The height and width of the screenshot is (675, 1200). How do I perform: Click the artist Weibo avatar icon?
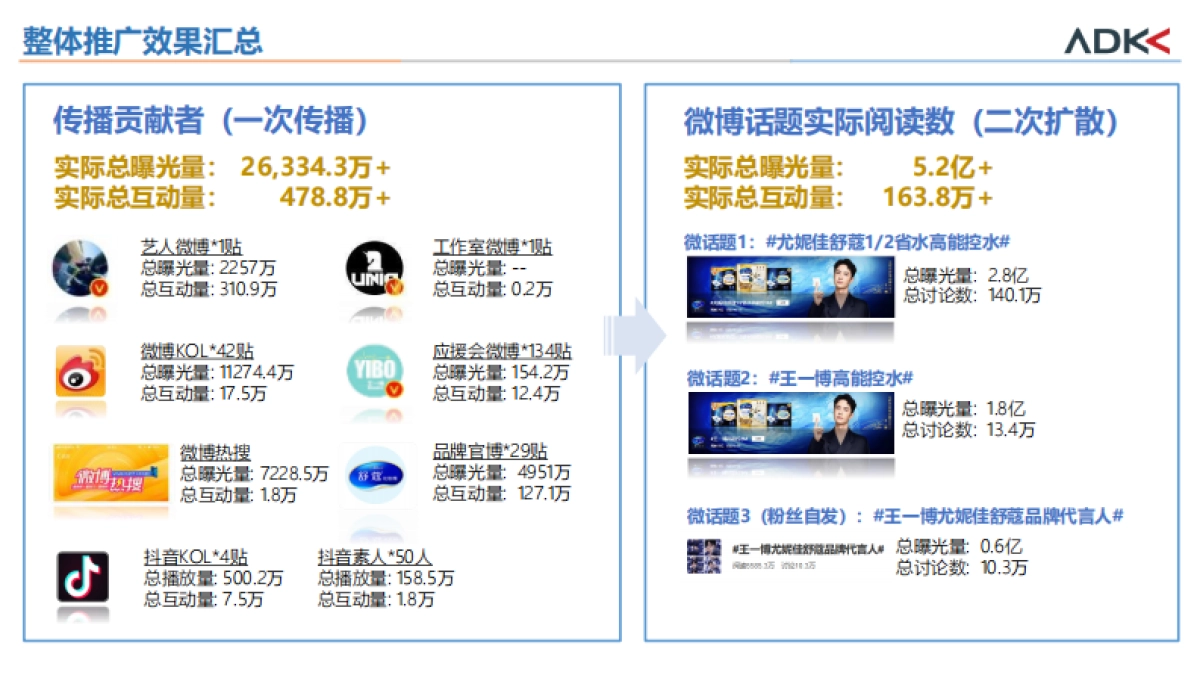pos(81,268)
